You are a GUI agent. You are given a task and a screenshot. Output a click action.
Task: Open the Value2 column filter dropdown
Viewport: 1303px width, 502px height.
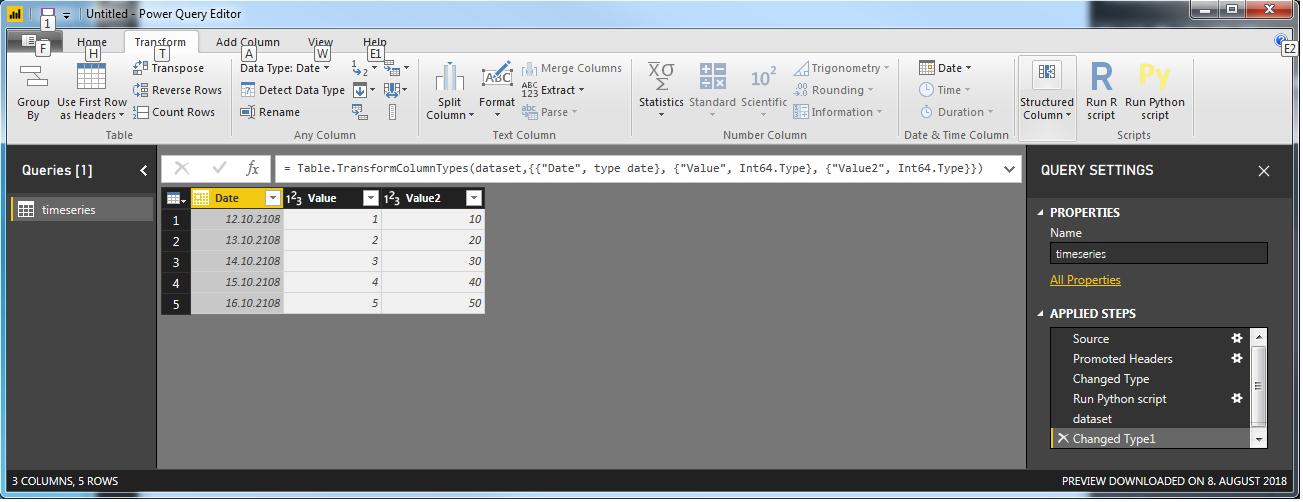pyautogui.click(x=474, y=198)
